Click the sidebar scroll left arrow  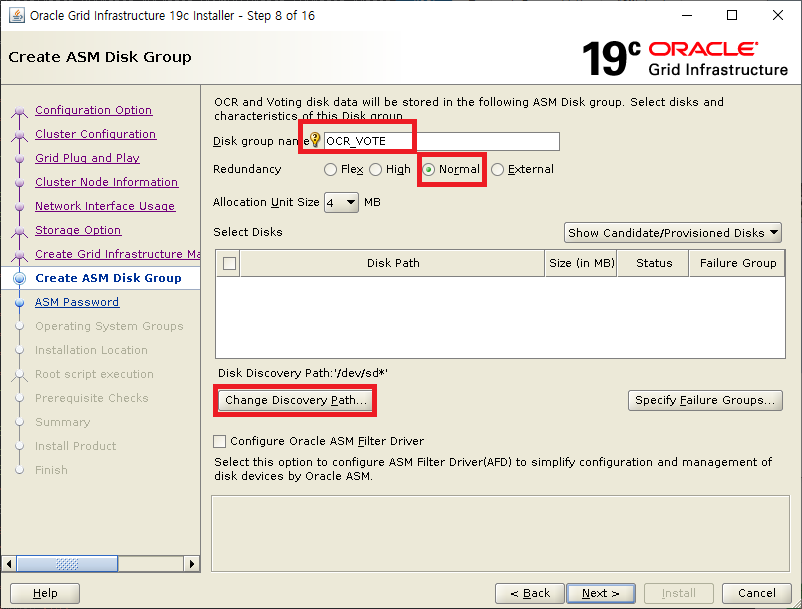coord(9,564)
